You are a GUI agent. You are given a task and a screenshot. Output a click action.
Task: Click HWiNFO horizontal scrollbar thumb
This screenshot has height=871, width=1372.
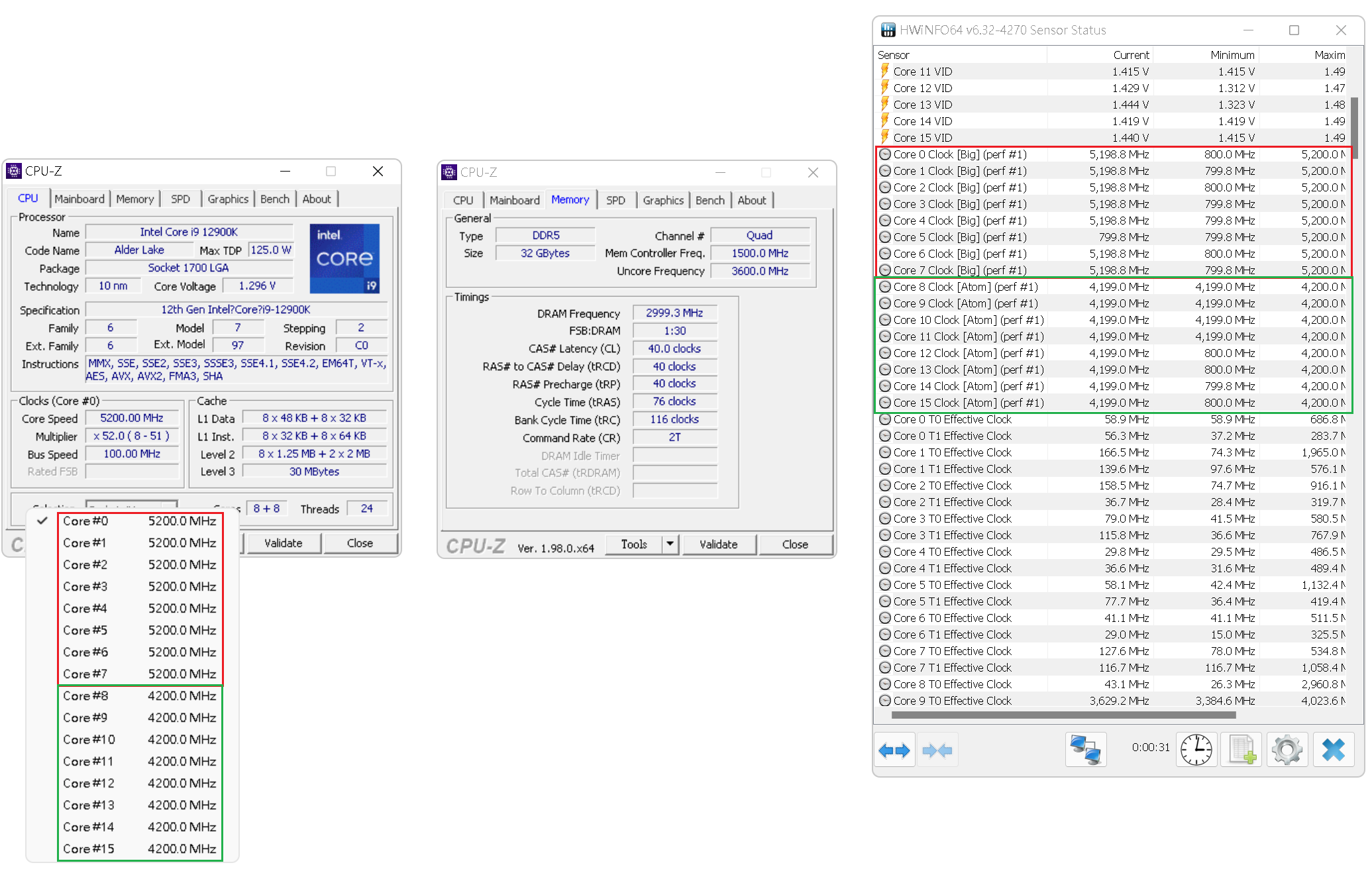[1064, 715]
